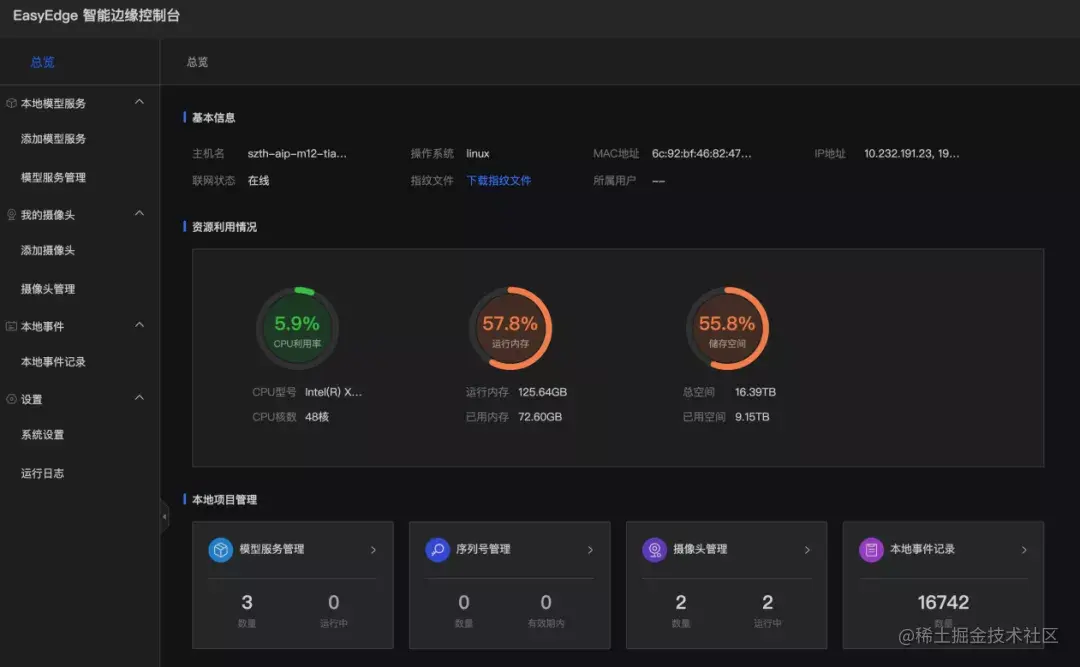The image size is (1080, 667).
Task: Click MAC address value 6c:92:bf:46:82:47...
Action: pos(701,154)
